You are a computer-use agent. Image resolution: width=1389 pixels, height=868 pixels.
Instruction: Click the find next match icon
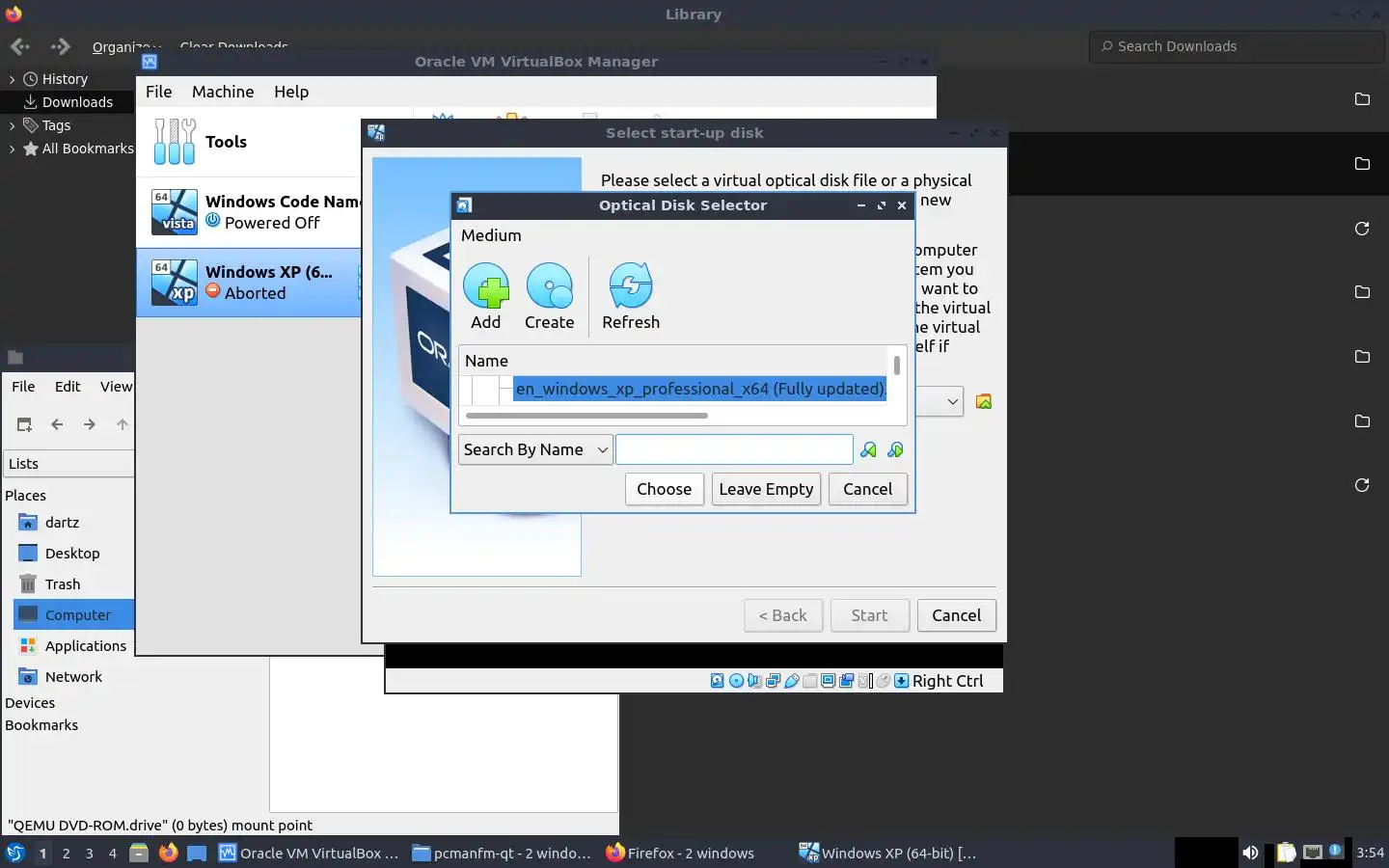point(896,449)
